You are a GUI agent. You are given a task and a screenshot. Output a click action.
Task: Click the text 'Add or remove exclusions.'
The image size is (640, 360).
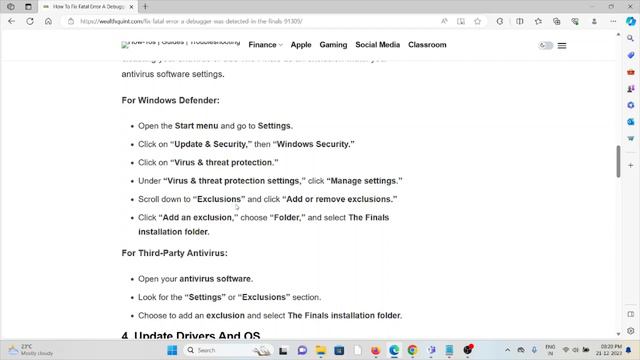(340, 199)
